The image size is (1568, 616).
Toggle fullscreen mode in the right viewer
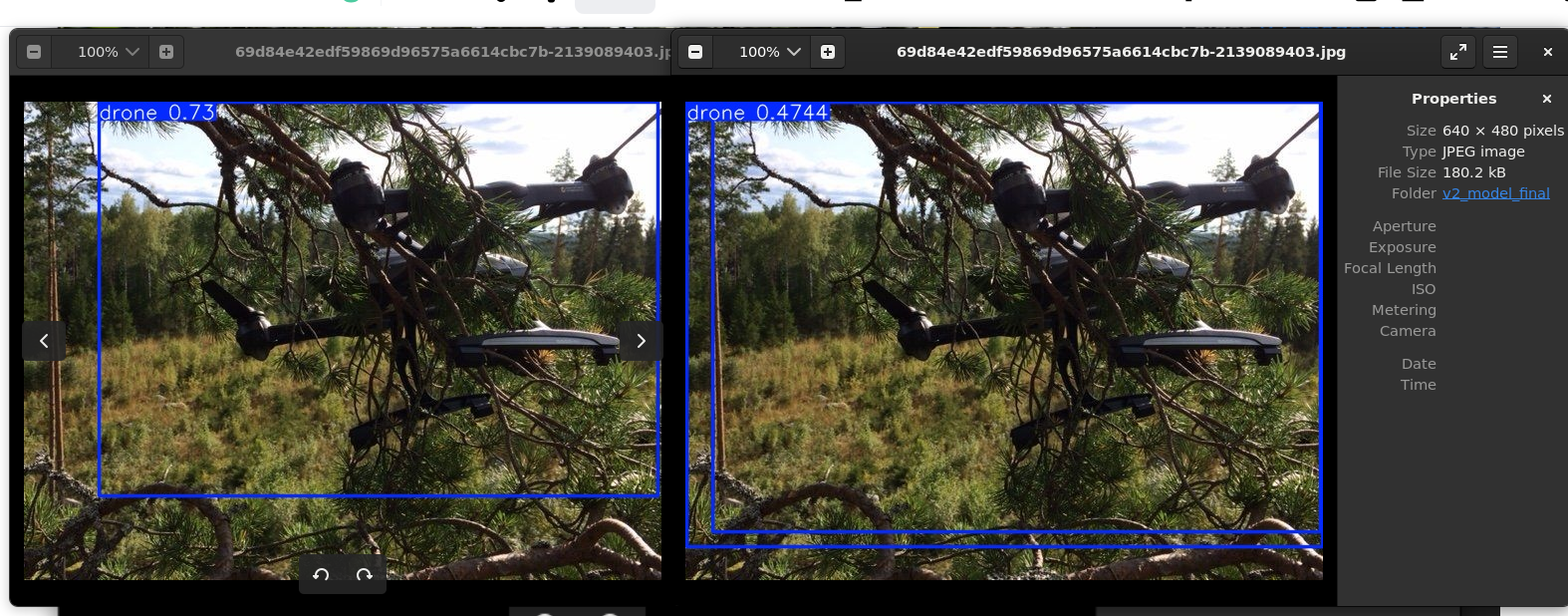(1458, 52)
